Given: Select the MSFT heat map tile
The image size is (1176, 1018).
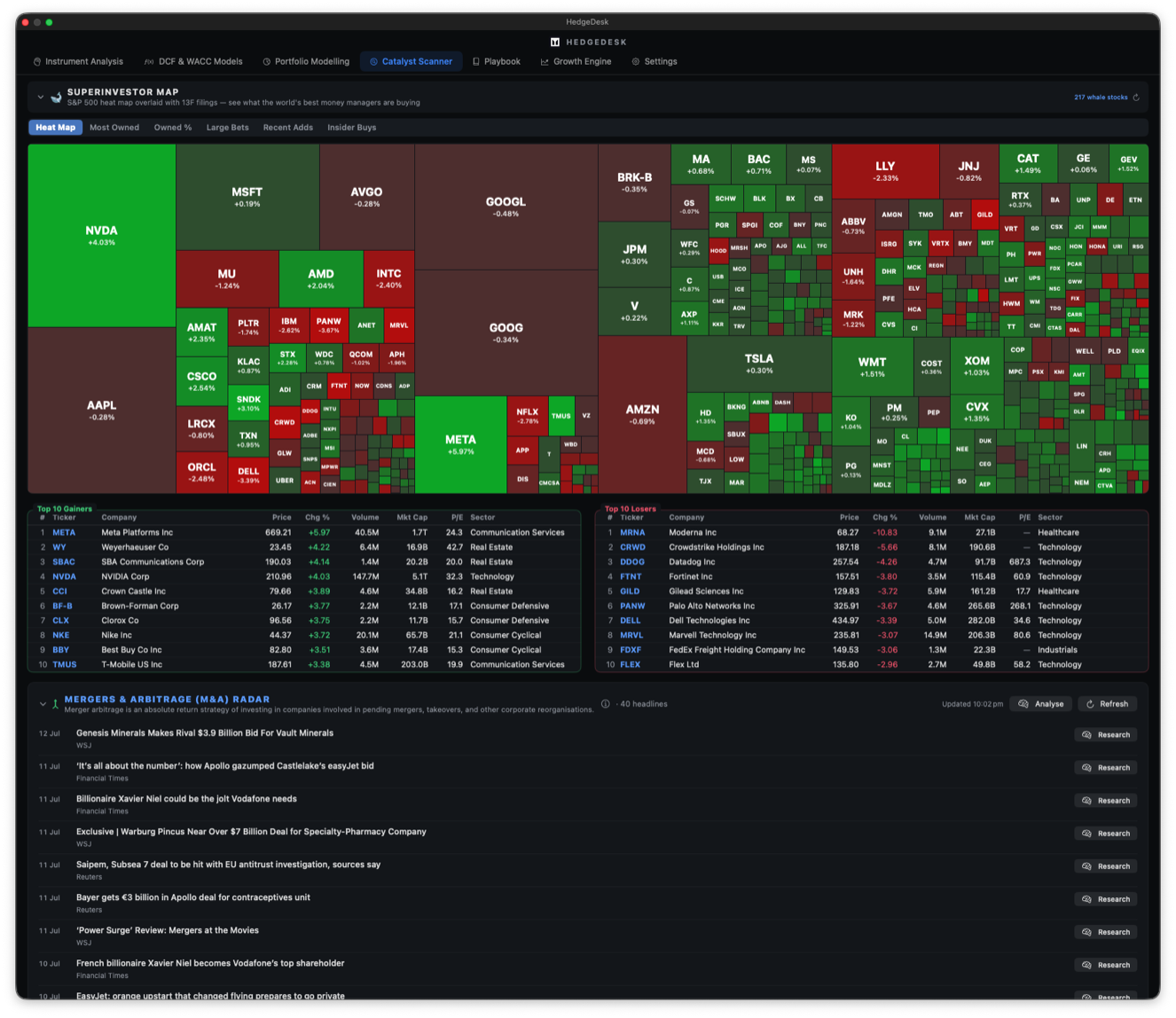Looking at the screenshot, I should [x=247, y=197].
